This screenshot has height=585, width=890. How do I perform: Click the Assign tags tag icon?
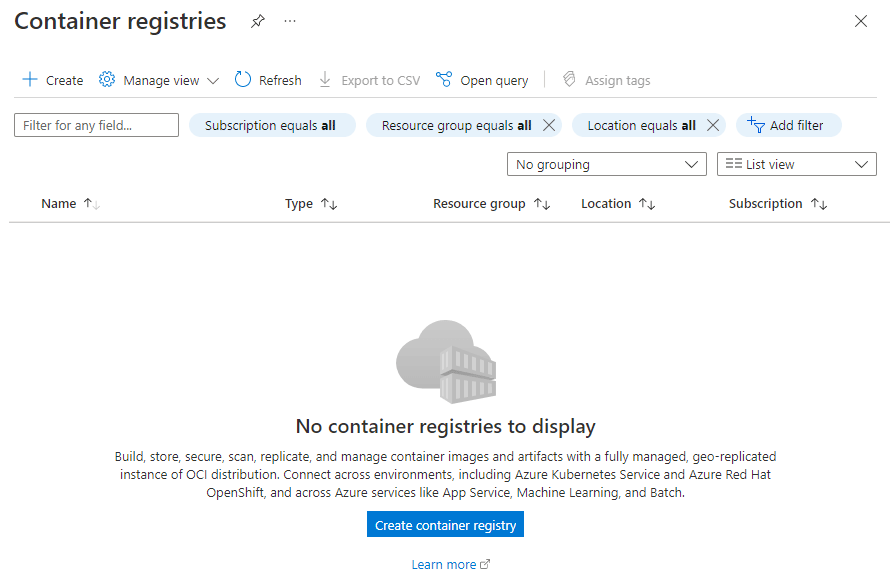tap(569, 79)
